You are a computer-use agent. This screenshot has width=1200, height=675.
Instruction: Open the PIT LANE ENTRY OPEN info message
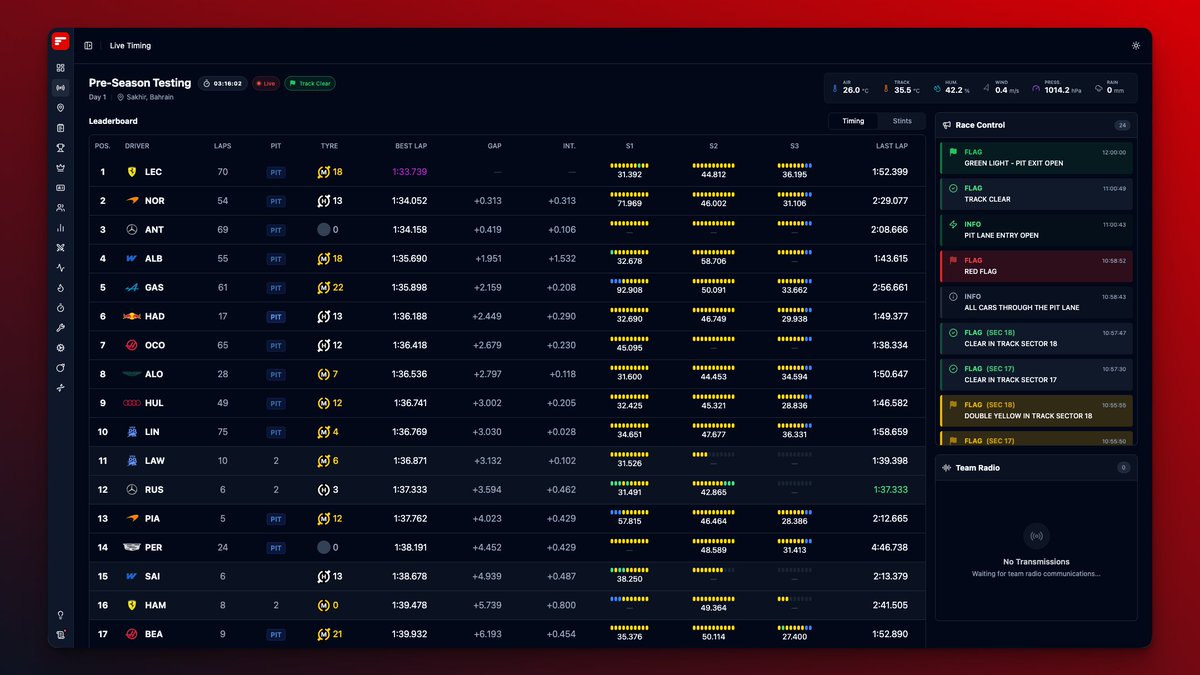click(x=1036, y=230)
